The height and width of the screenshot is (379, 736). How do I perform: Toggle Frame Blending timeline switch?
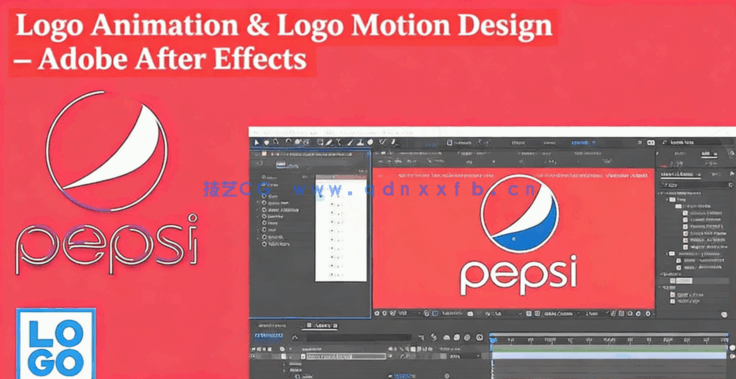click(457, 338)
